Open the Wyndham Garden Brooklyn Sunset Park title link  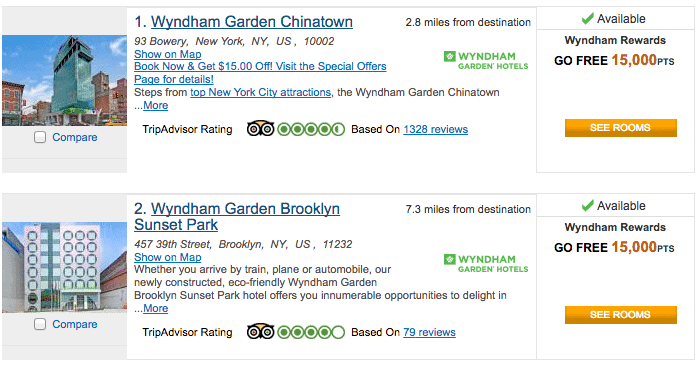[x=237, y=216]
